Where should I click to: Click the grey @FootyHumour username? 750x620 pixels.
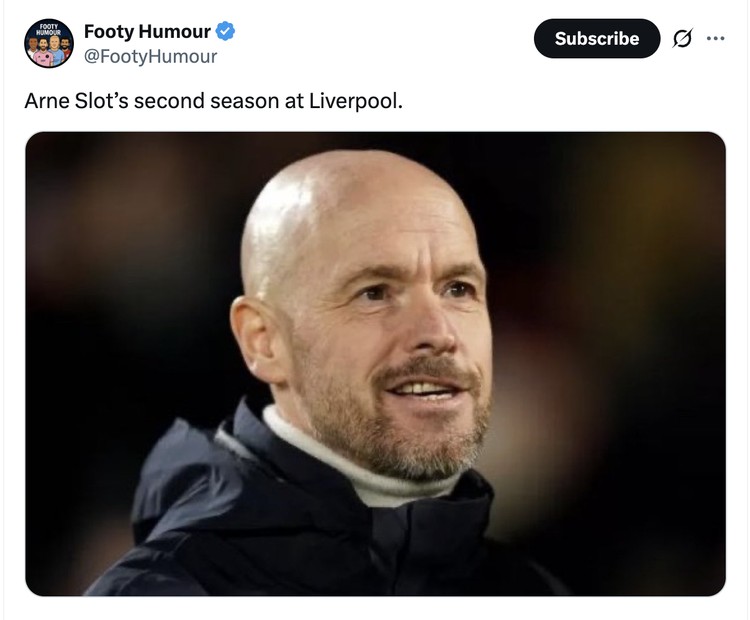coord(150,56)
